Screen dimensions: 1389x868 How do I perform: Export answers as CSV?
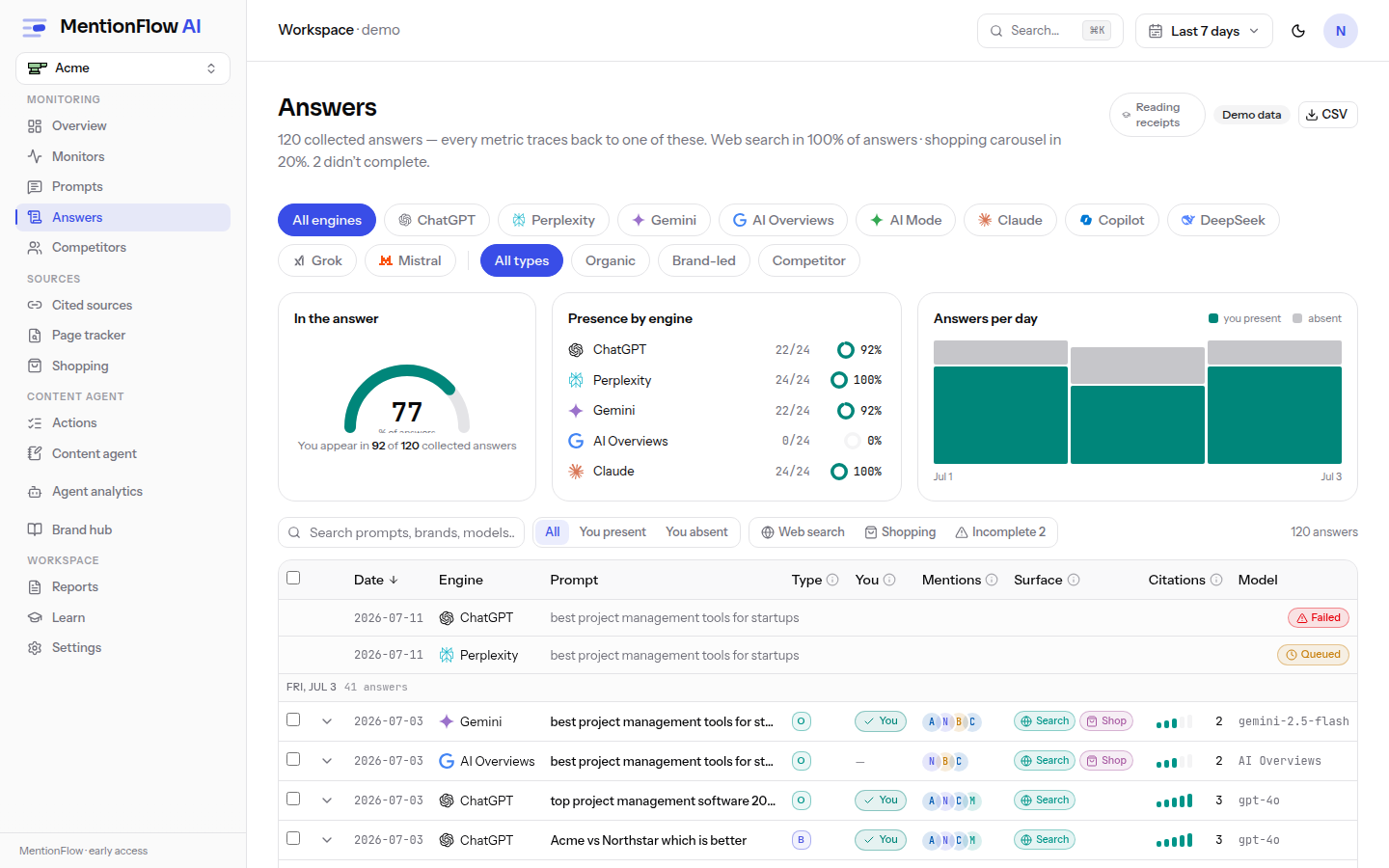pos(1327,115)
